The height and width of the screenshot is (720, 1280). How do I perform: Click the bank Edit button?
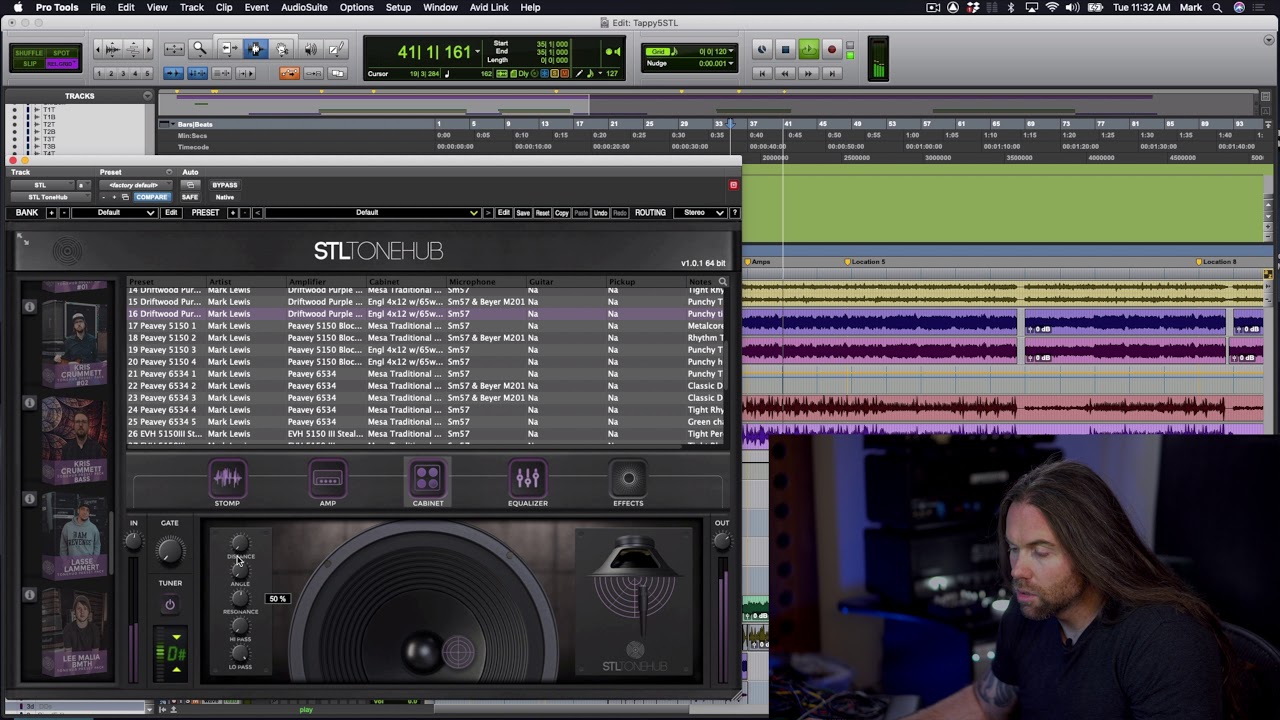point(171,213)
